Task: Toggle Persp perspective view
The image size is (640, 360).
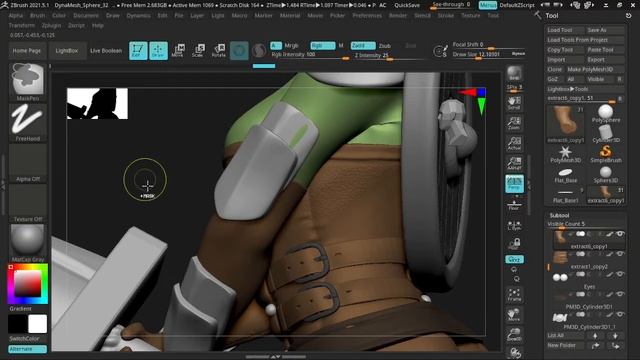Action: [x=514, y=184]
